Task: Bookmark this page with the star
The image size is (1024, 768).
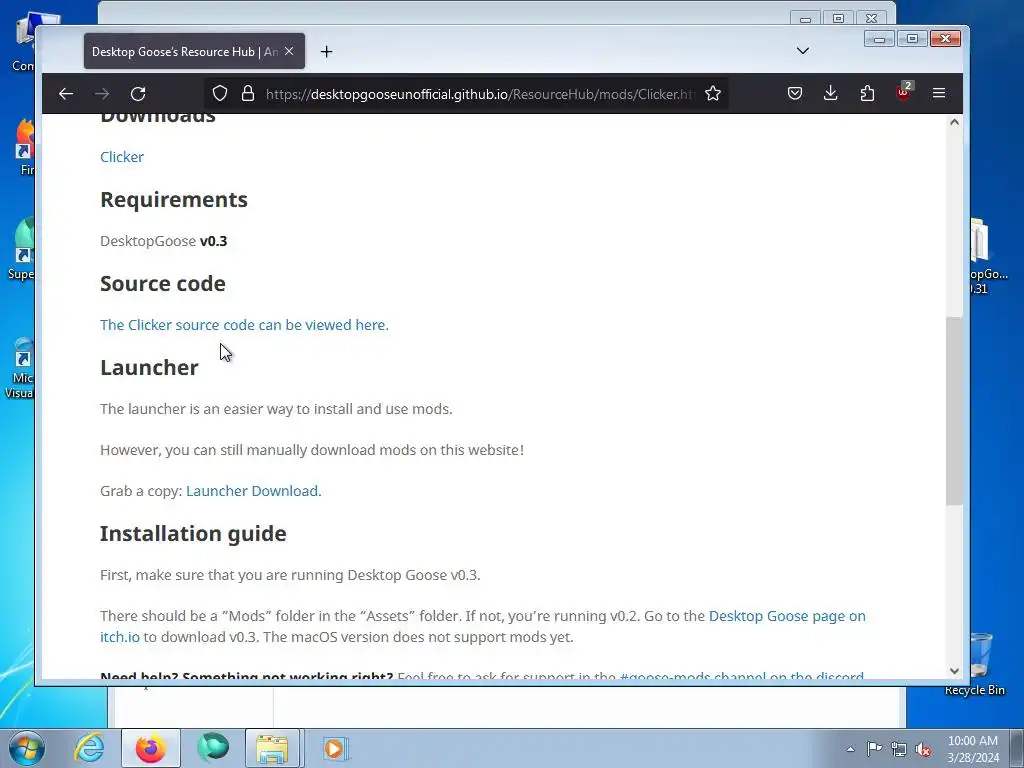Action: coord(713,94)
